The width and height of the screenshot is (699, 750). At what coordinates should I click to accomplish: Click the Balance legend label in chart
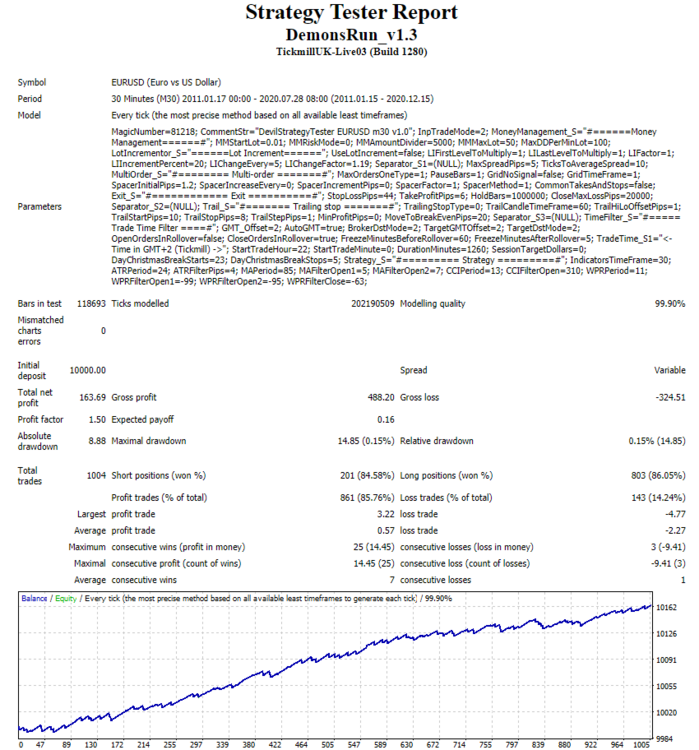(34, 598)
